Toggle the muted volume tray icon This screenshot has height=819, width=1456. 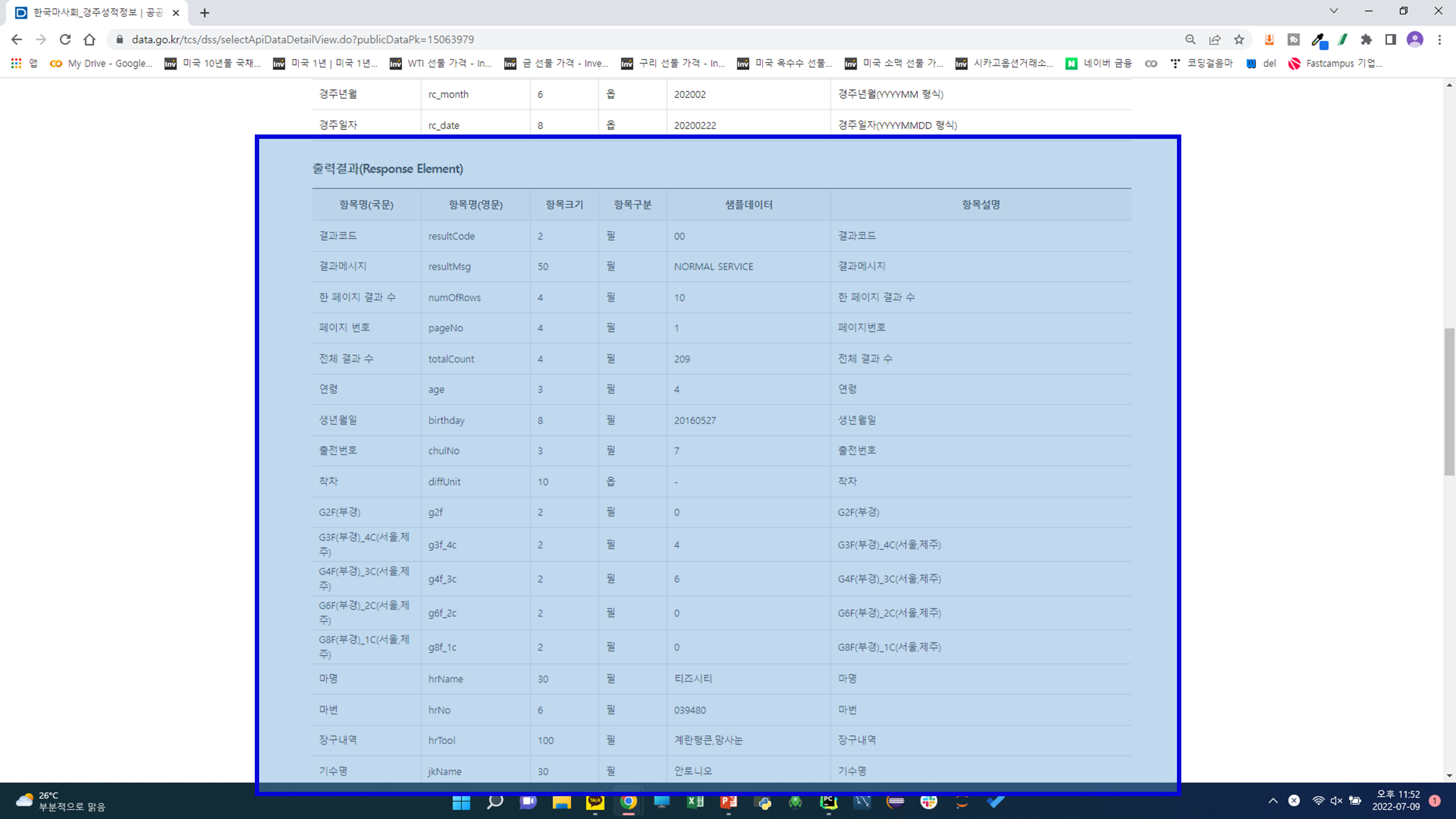pyautogui.click(x=1336, y=801)
